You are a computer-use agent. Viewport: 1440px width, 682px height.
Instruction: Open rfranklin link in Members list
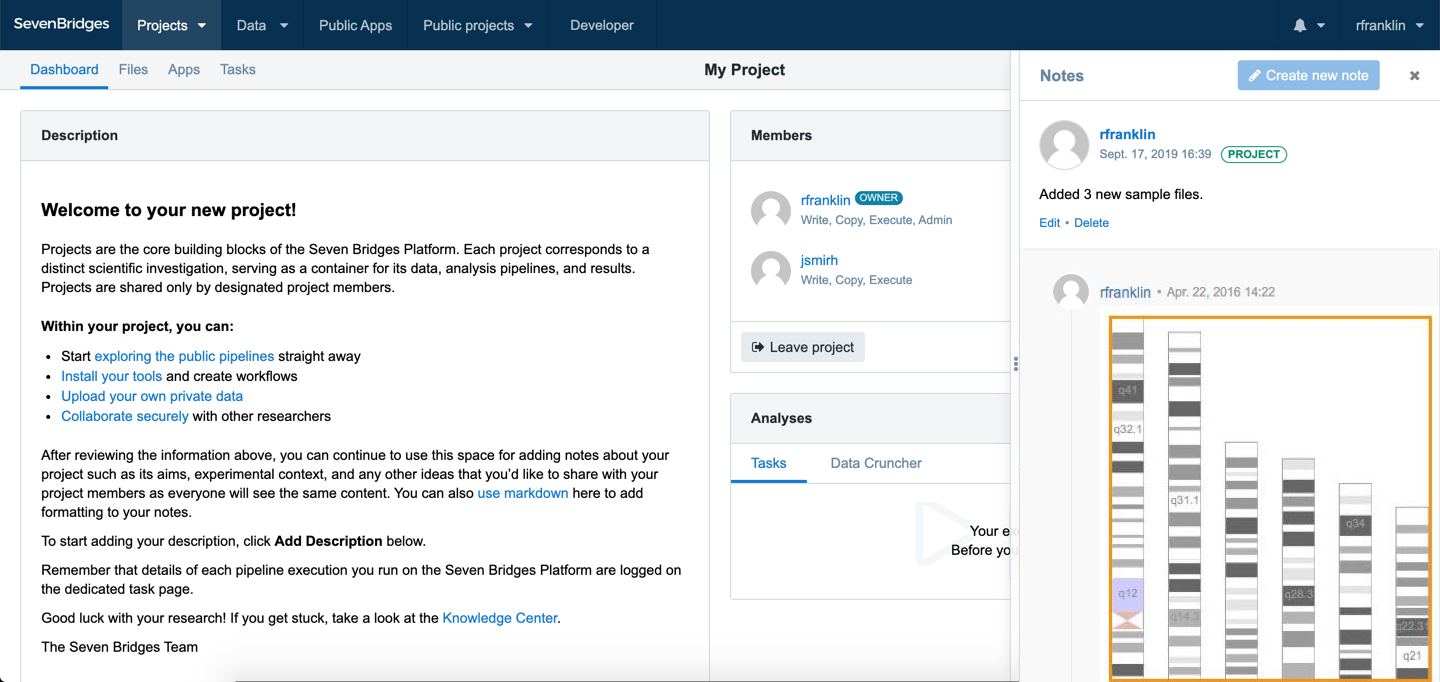click(825, 200)
